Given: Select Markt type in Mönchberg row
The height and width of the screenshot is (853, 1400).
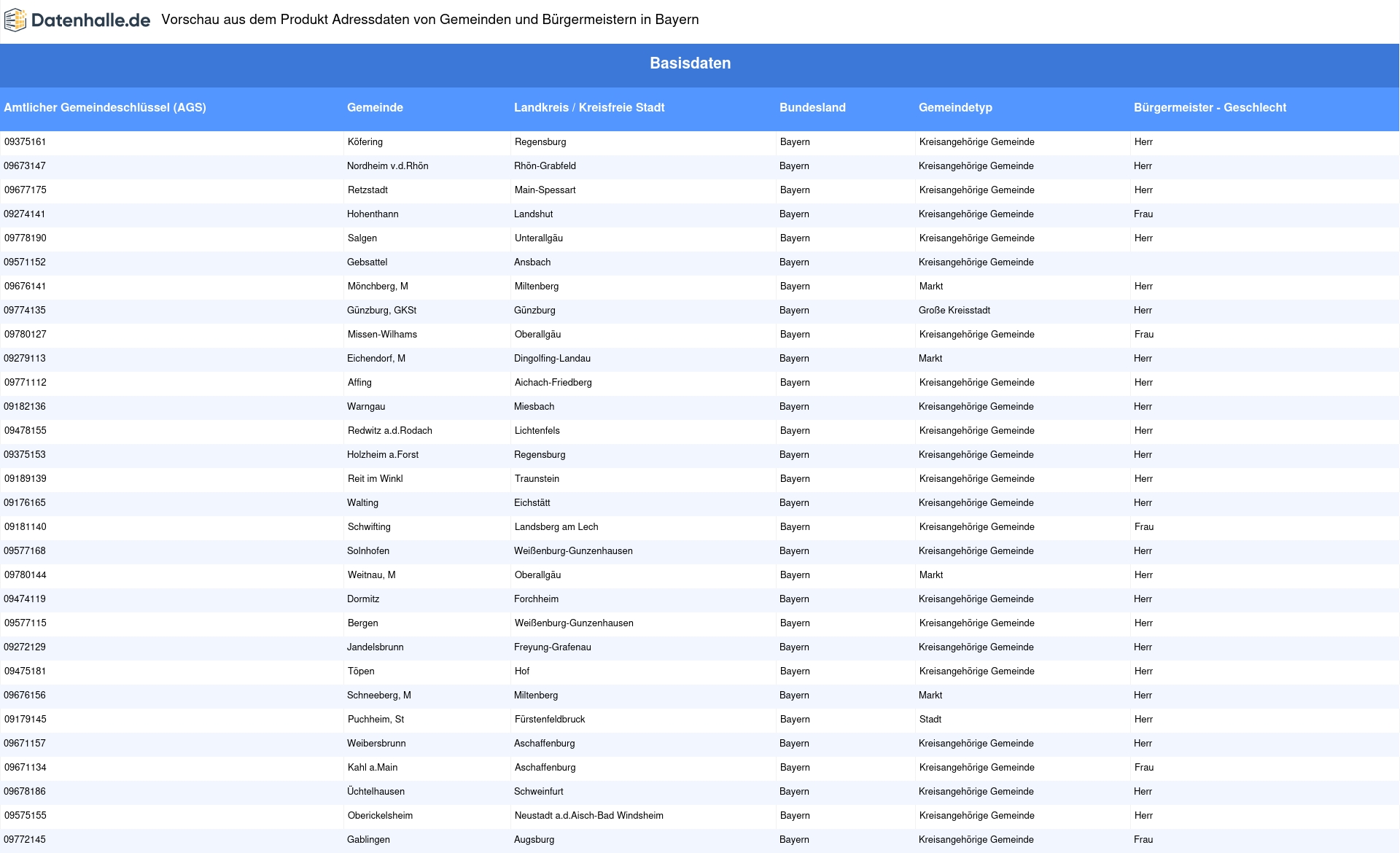Looking at the screenshot, I should coord(930,287).
